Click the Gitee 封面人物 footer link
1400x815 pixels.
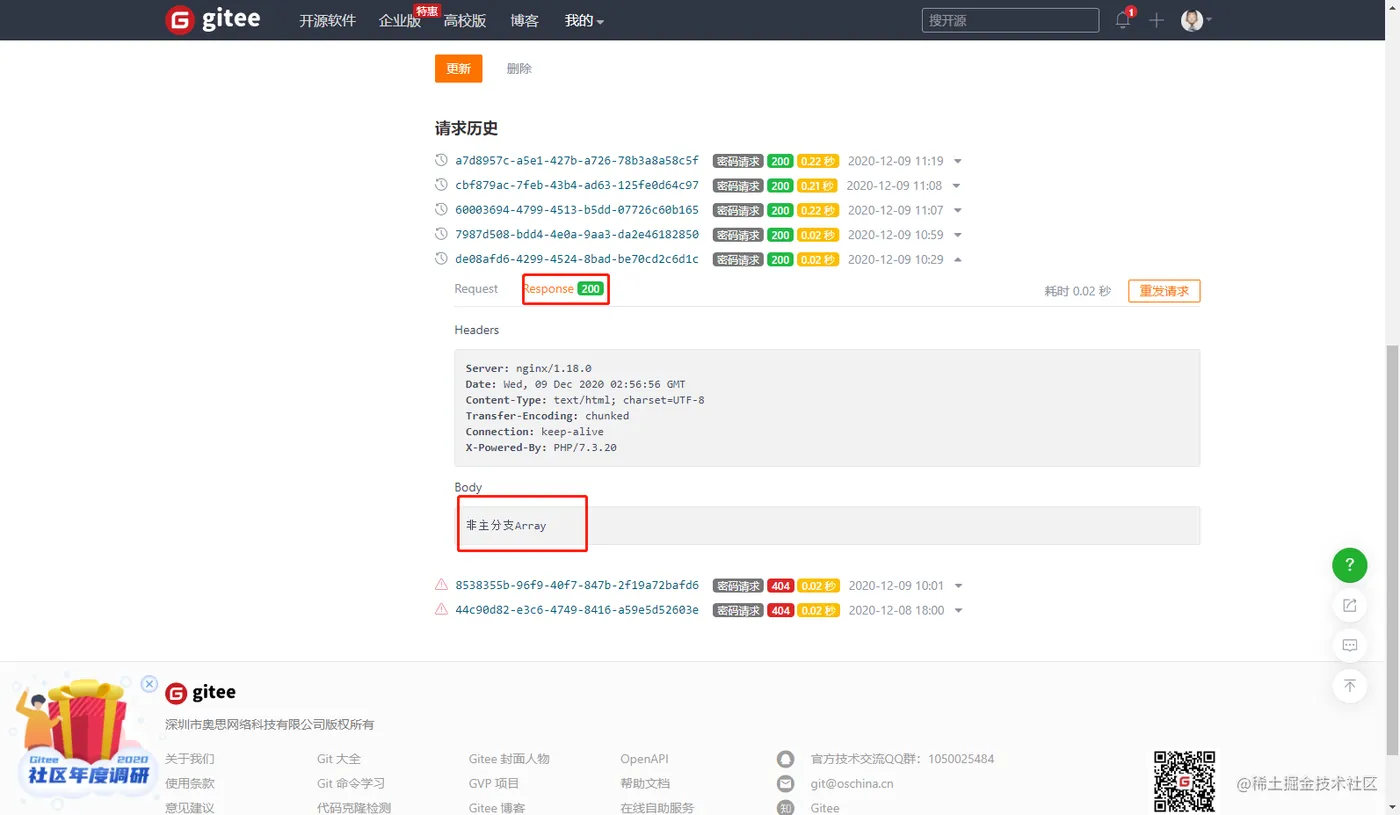point(509,759)
